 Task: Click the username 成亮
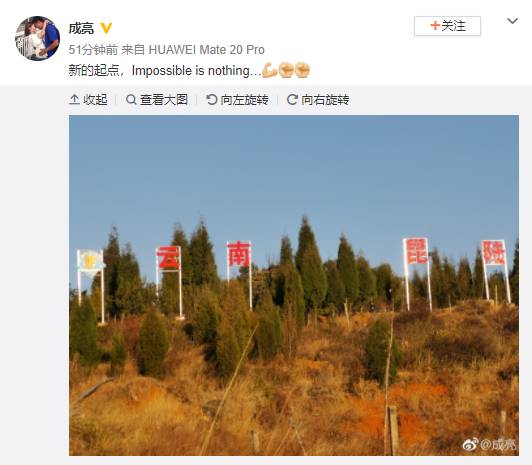pyautogui.click(x=81, y=28)
